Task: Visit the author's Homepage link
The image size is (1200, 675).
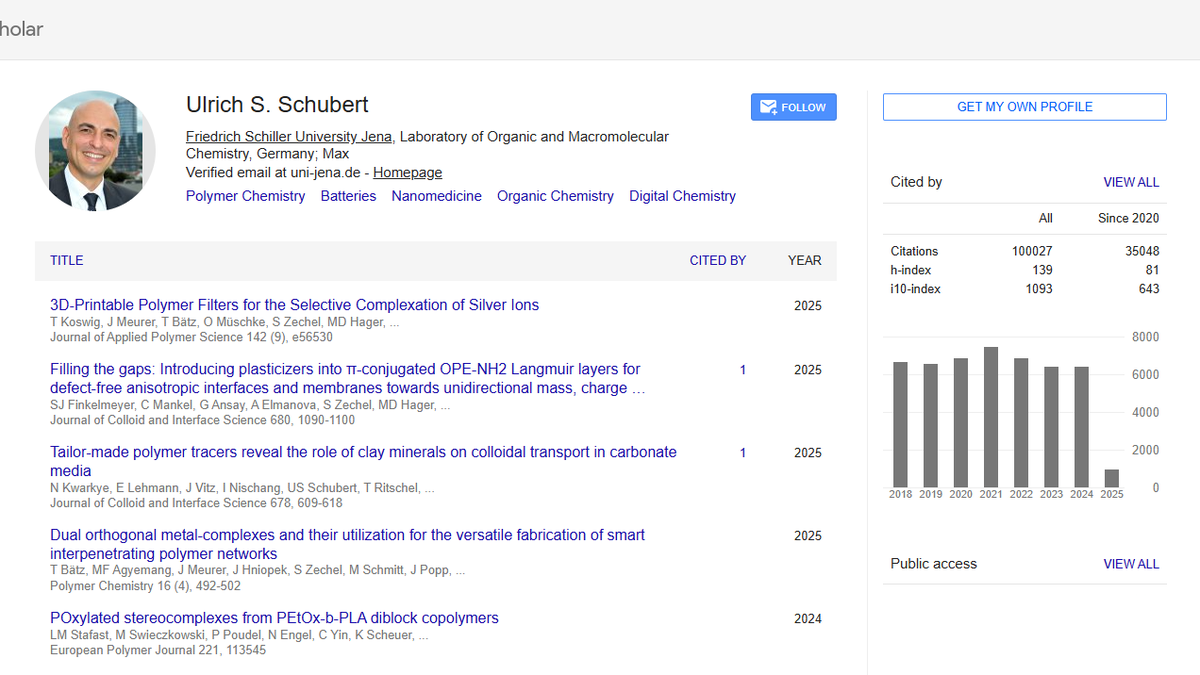Action: 407,172
